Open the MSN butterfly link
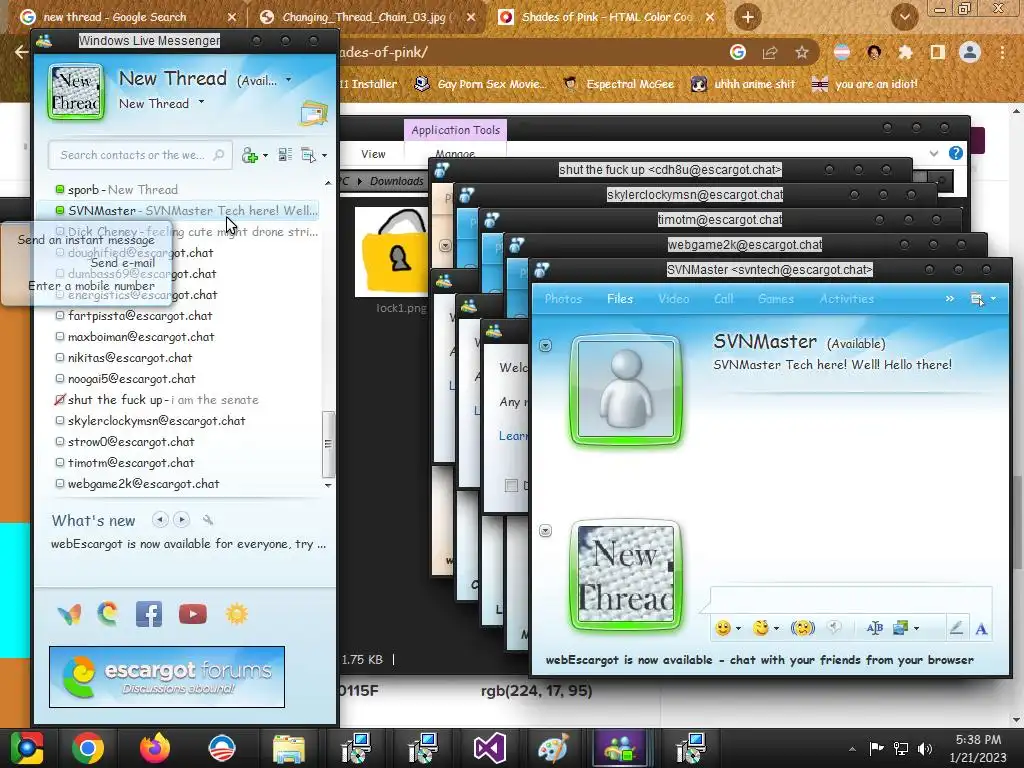Viewport: 1024px width, 768px height. click(70, 614)
